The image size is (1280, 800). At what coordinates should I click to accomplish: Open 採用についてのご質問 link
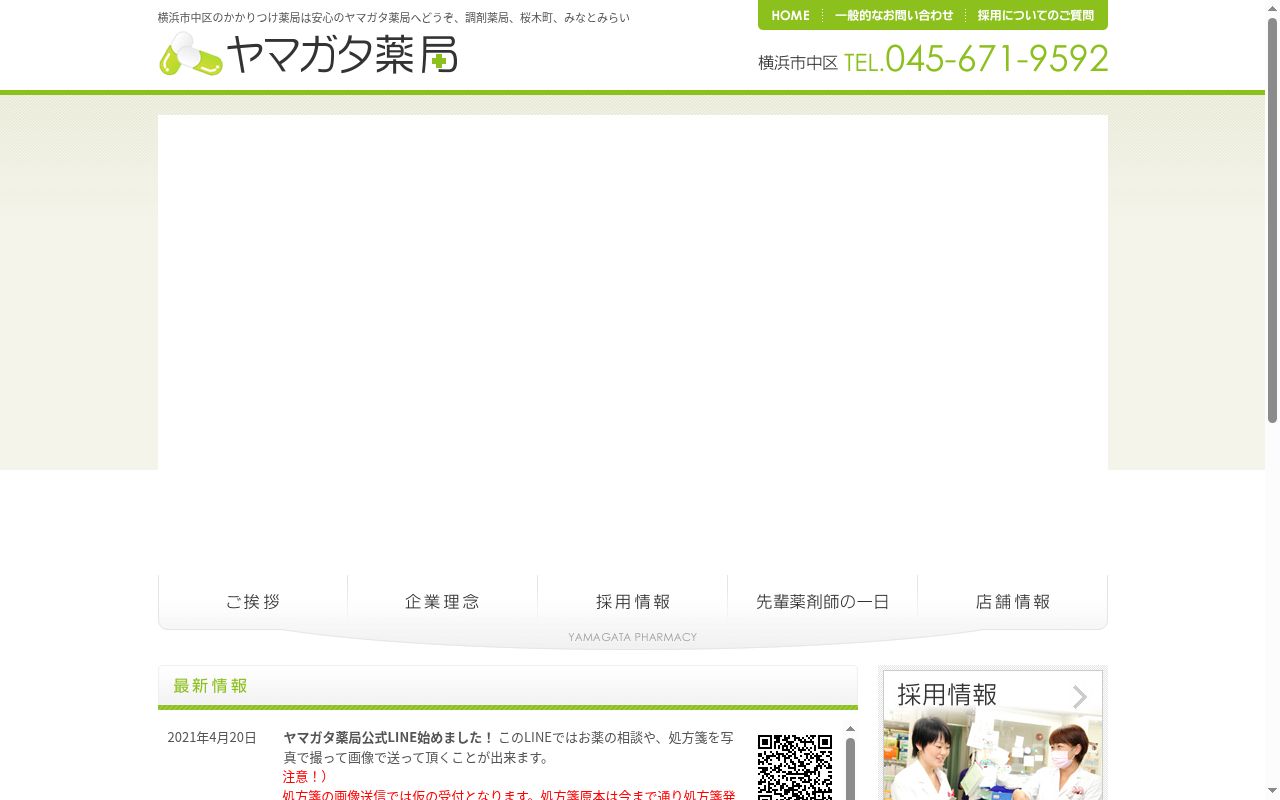[1036, 15]
